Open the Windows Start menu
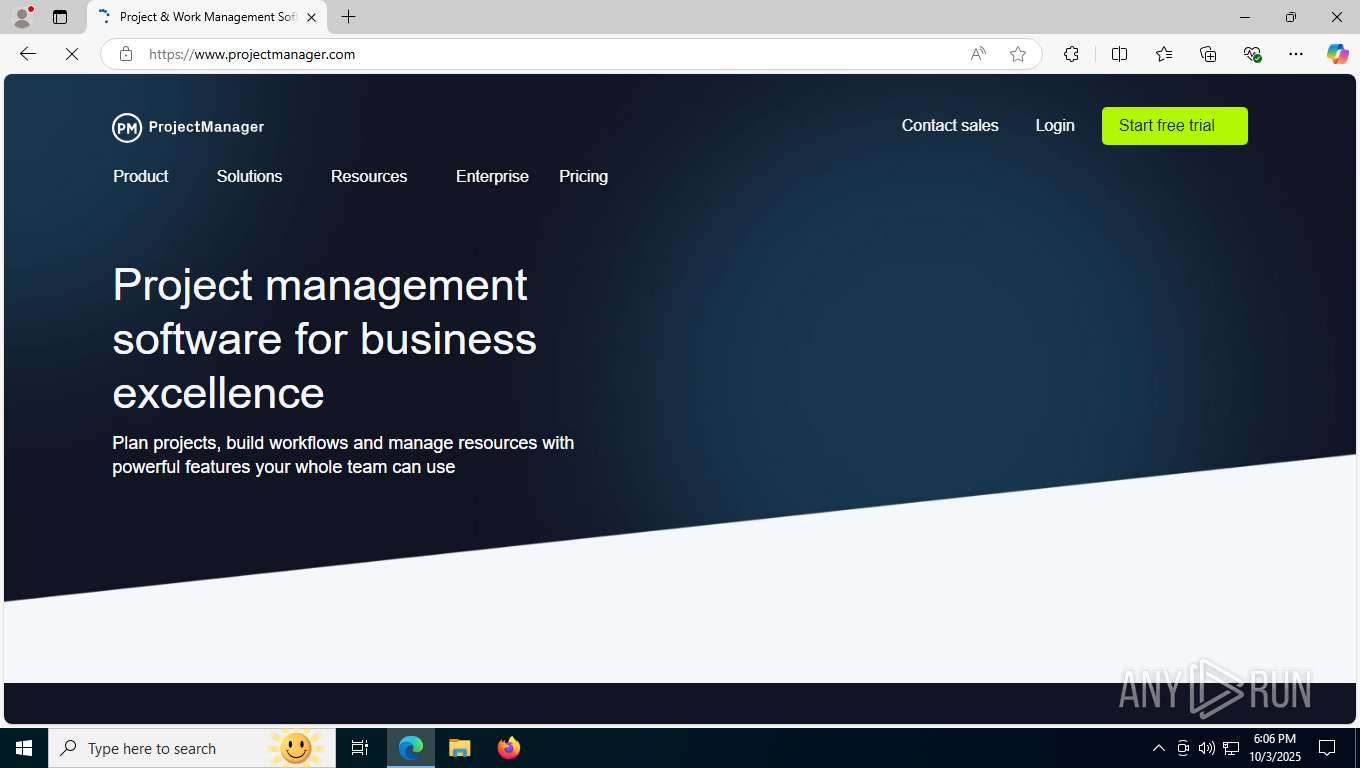1360x768 pixels. pyautogui.click(x=24, y=748)
